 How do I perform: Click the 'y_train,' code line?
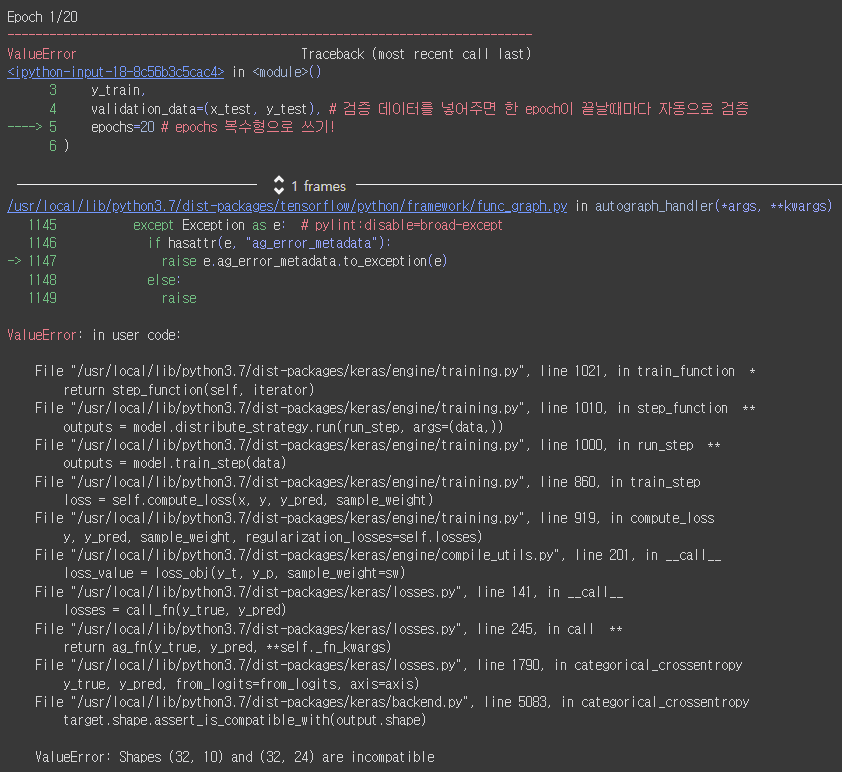[x=118, y=90]
